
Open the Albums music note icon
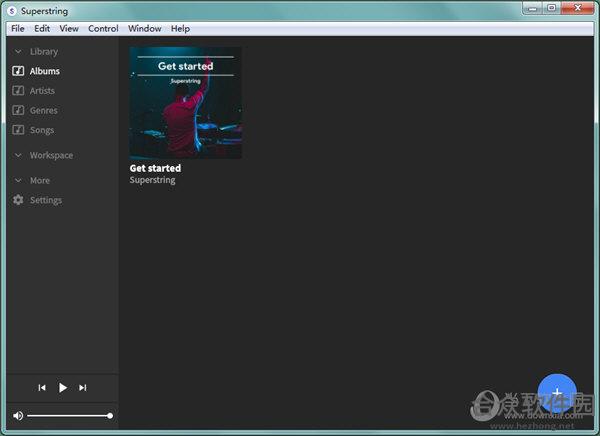point(18,71)
